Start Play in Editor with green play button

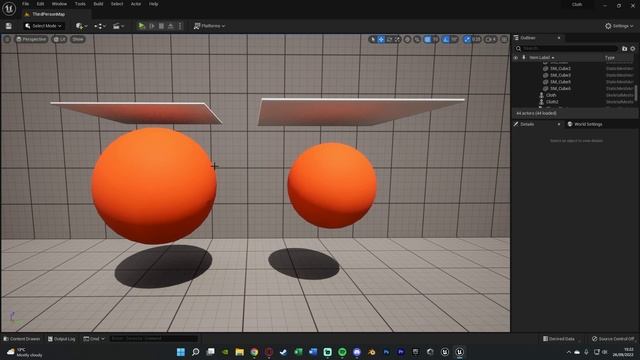pyautogui.click(x=141, y=26)
